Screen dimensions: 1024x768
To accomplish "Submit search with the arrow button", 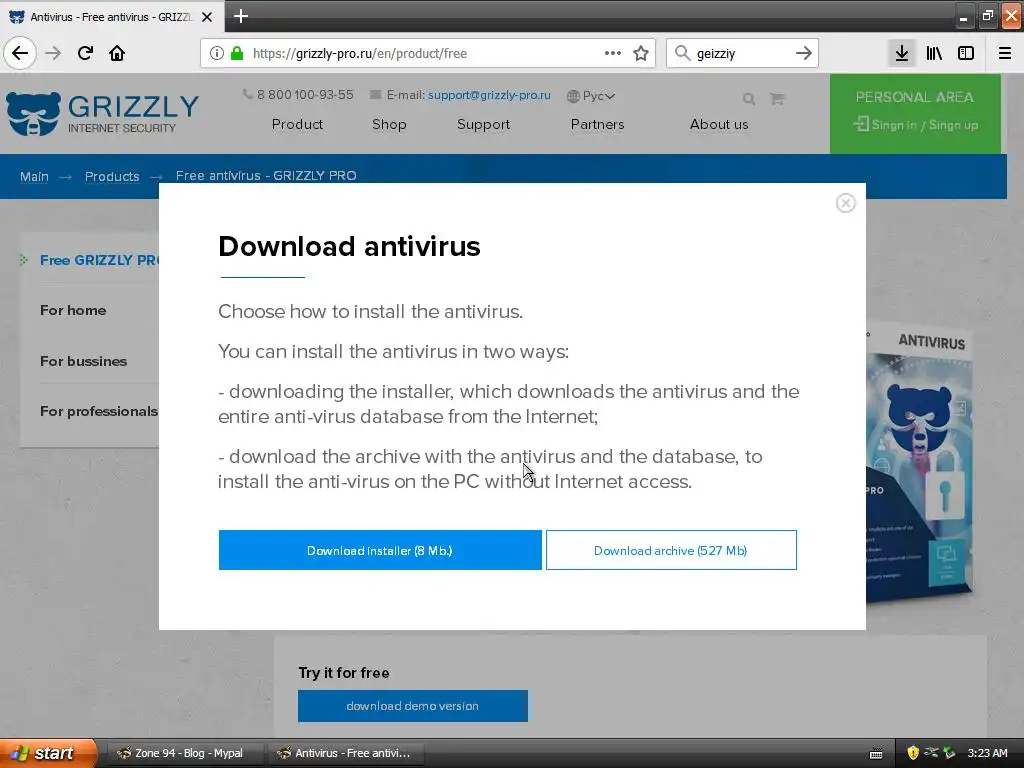I will tap(804, 54).
